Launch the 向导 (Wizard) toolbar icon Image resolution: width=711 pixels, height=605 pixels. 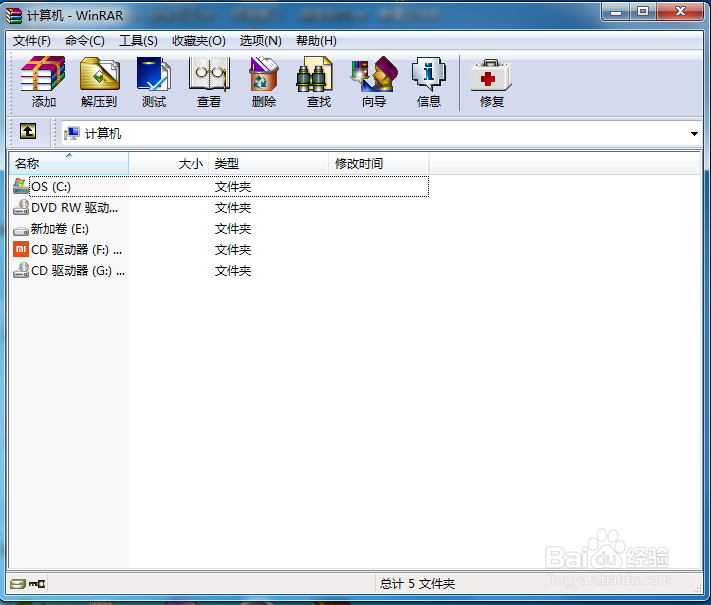click(x=374, y=73)
